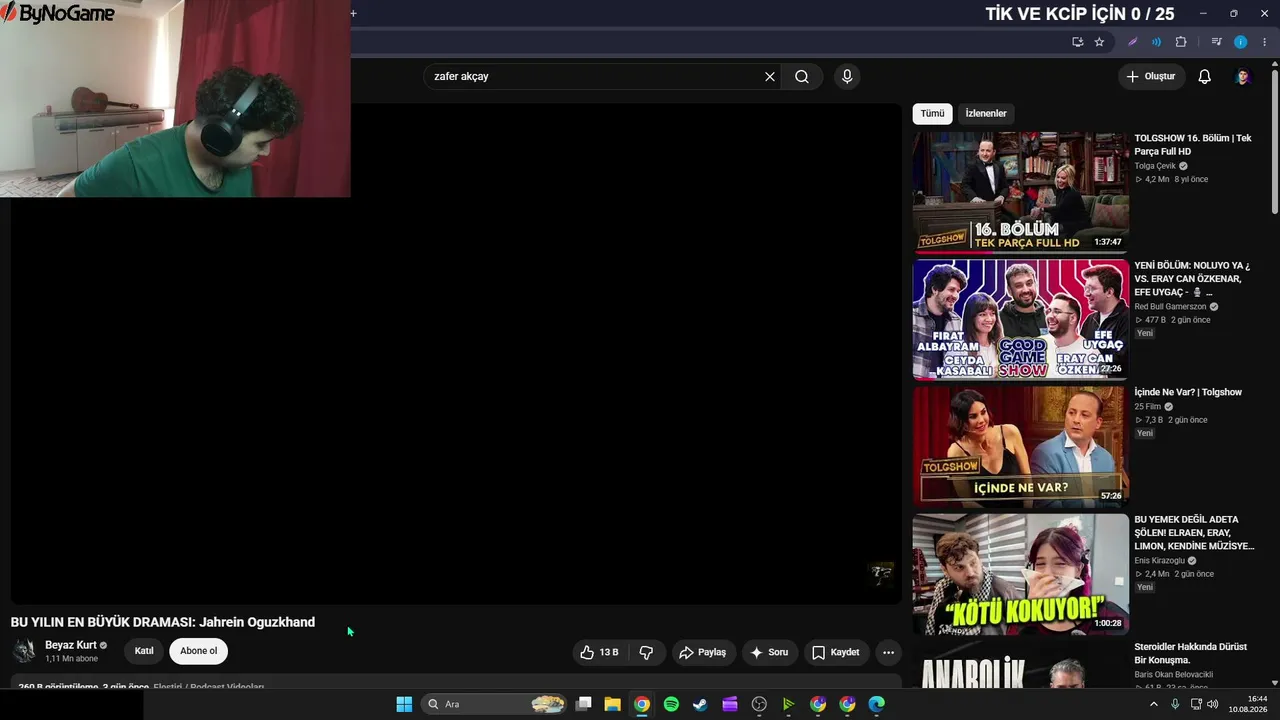The height and width of the screenshot is (720, 1280).
Task: Open volume control in system tray
Action: pyautogui.click(x=1213, y=704)
